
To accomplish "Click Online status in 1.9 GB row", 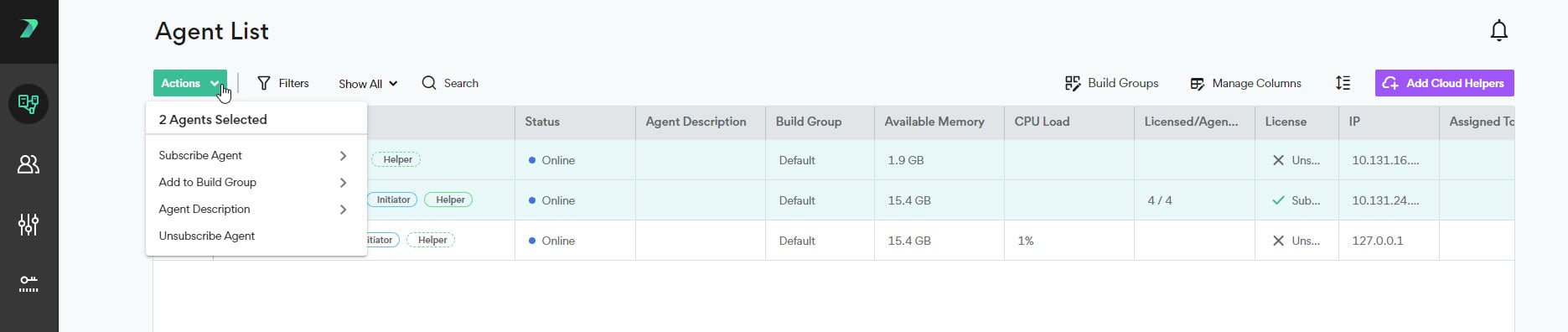I will [x=551, y=160].
